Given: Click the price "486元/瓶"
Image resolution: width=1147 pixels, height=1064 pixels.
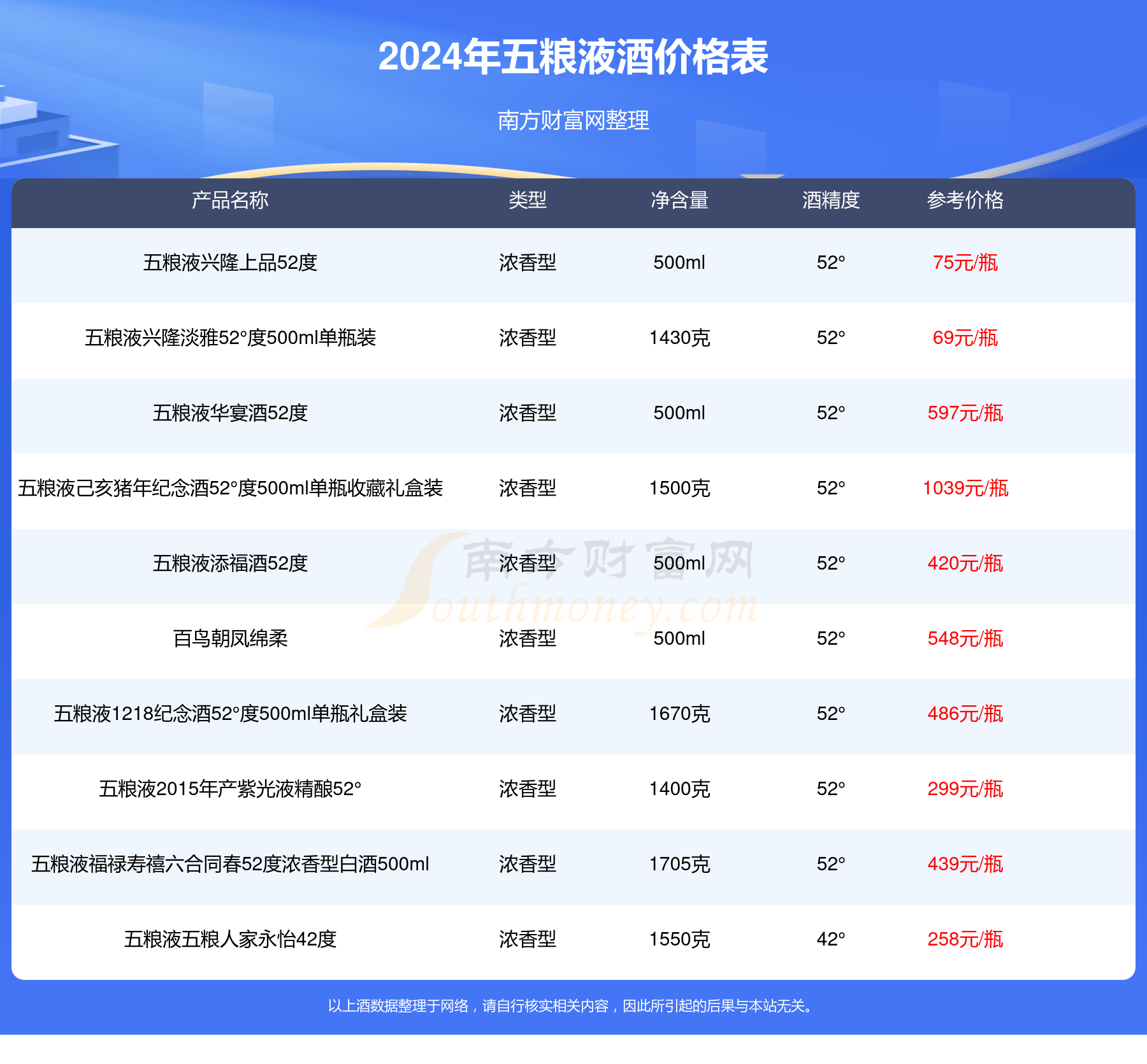Looking at the screenshot, I should click(965, 714).
